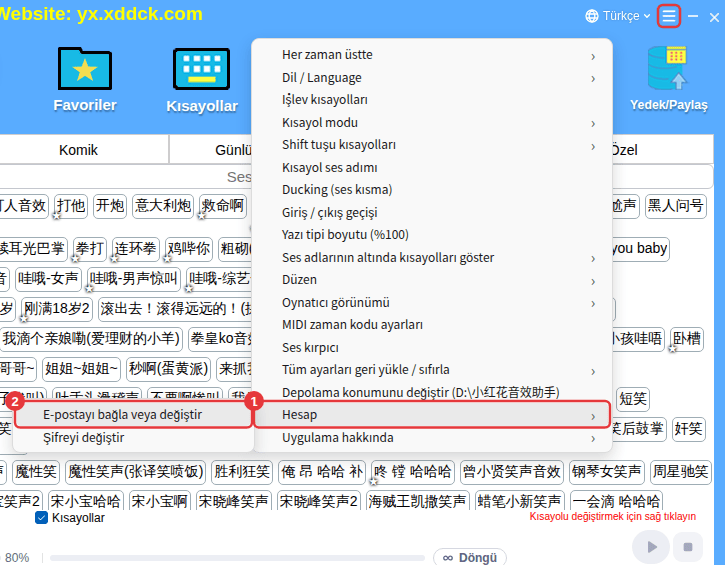
Task: Play the 秒啊(蛋黄派) sound button
Action: pyautogui.click(x=168, y=369)
